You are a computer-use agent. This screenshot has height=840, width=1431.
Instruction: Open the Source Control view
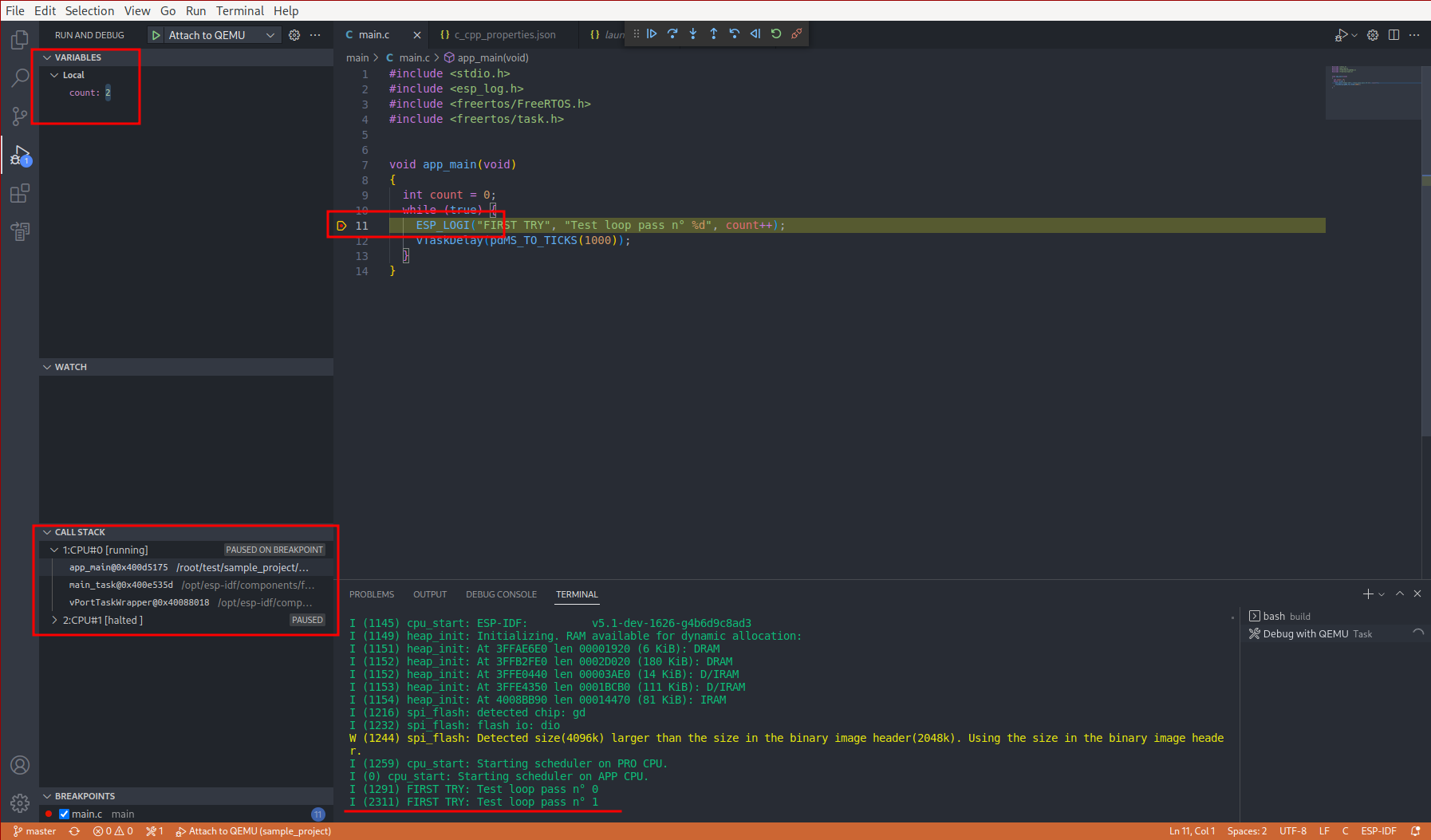coord(20,116)
